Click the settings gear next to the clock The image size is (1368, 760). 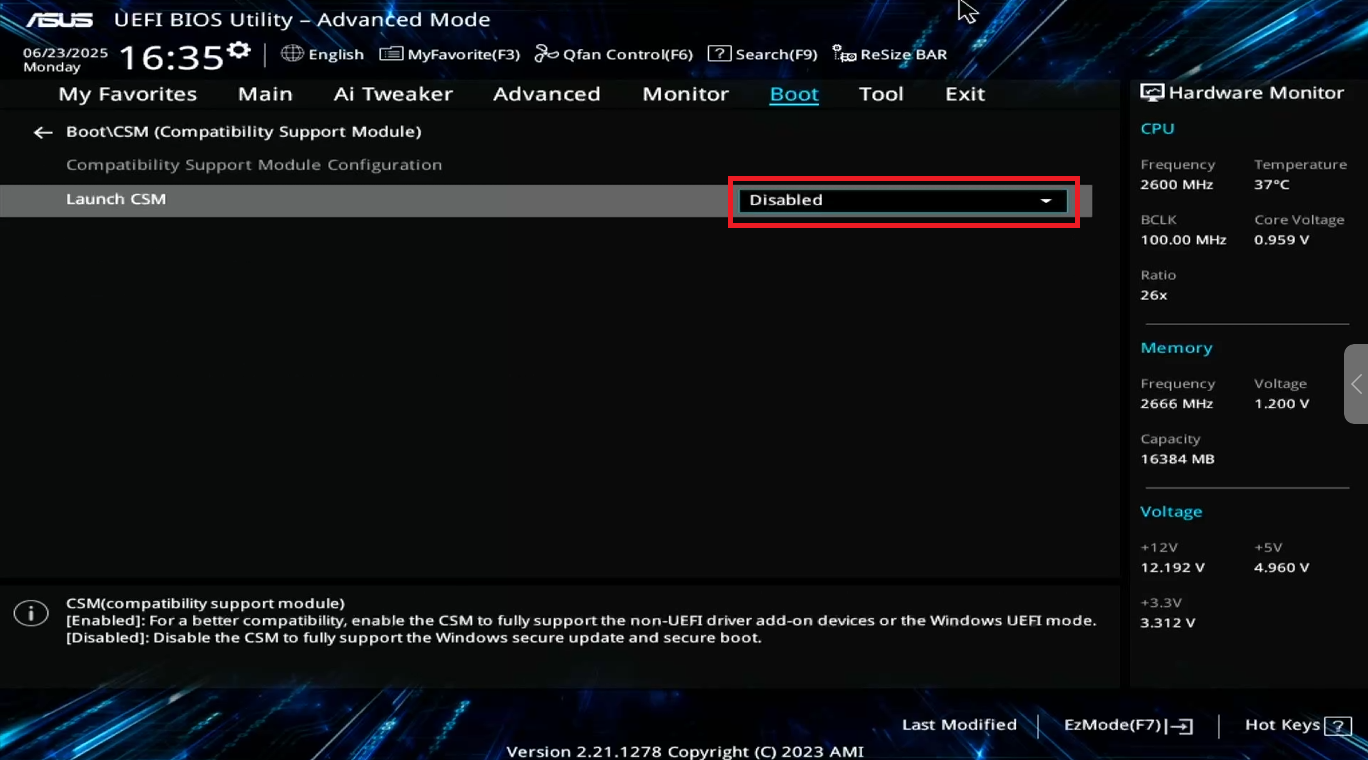point(239,50)
